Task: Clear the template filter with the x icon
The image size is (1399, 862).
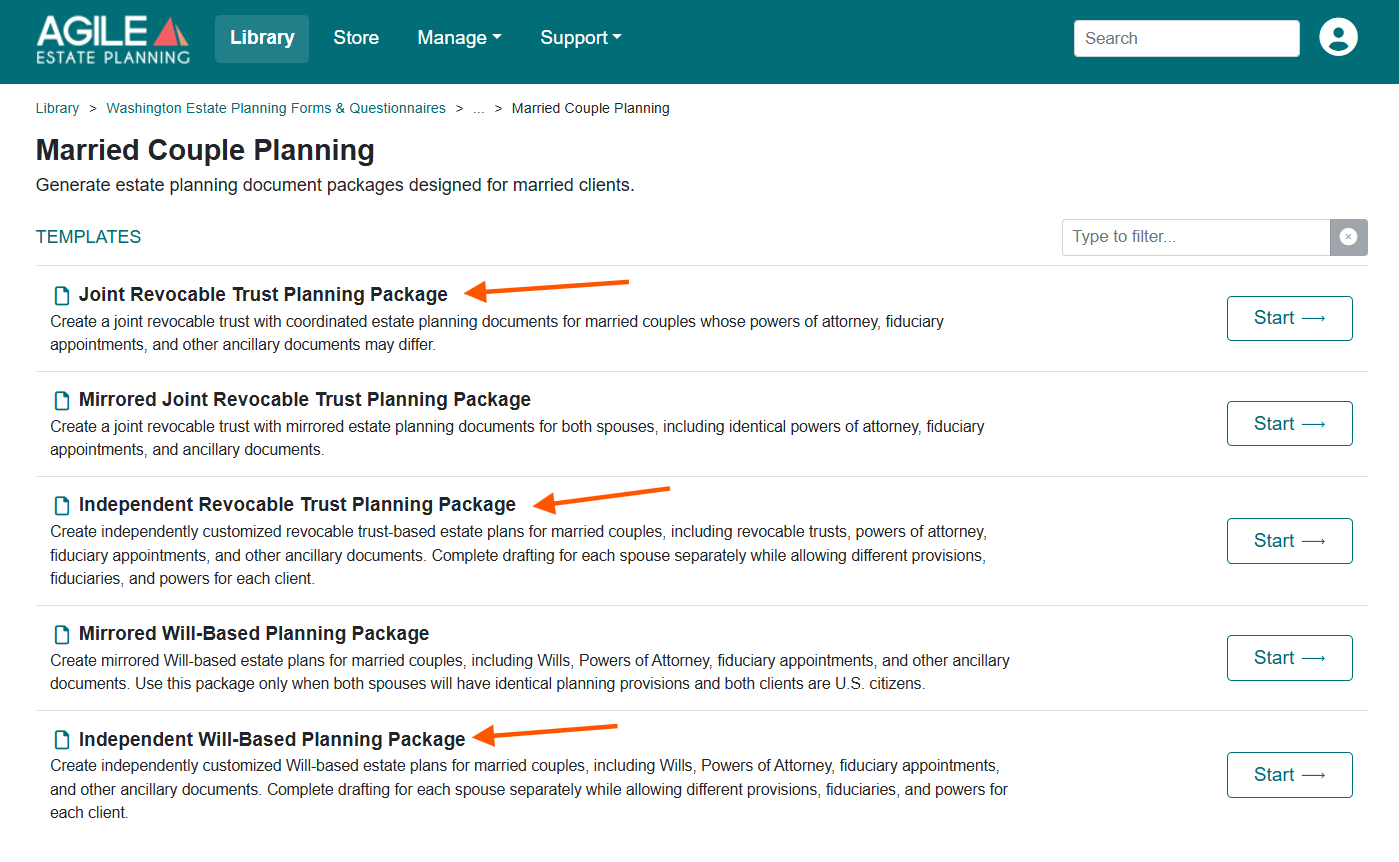Action: 1348,237
